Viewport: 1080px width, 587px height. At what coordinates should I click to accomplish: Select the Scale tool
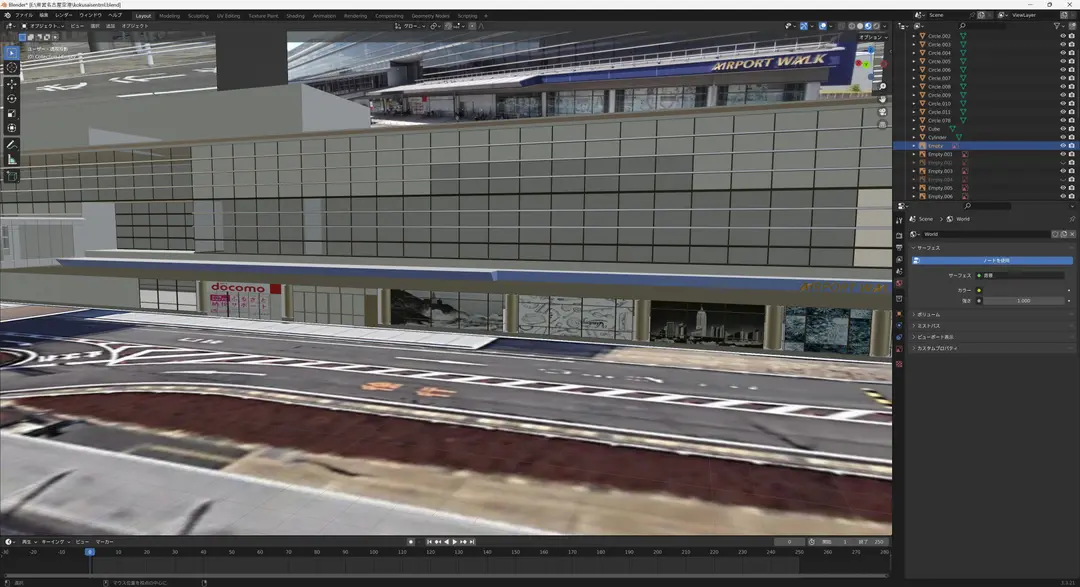coord(12,113)
